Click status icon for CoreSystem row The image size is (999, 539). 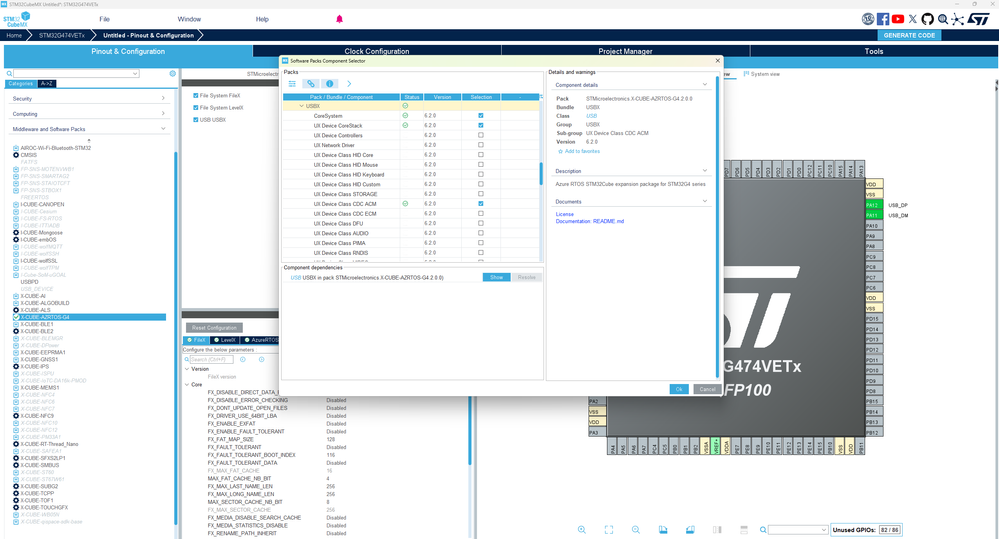point(405,116)
